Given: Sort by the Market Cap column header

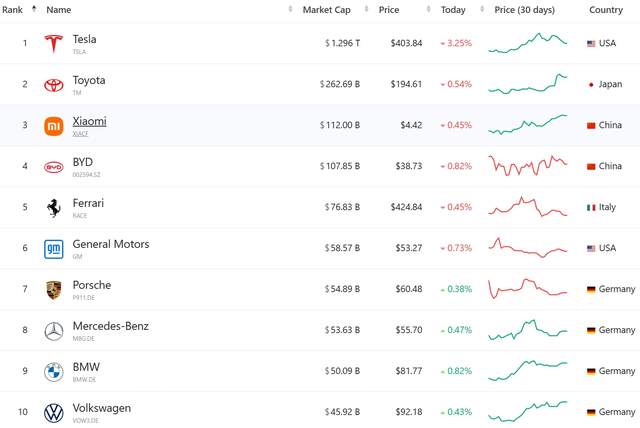Looking at the screenshot, I should coord(327,10).
